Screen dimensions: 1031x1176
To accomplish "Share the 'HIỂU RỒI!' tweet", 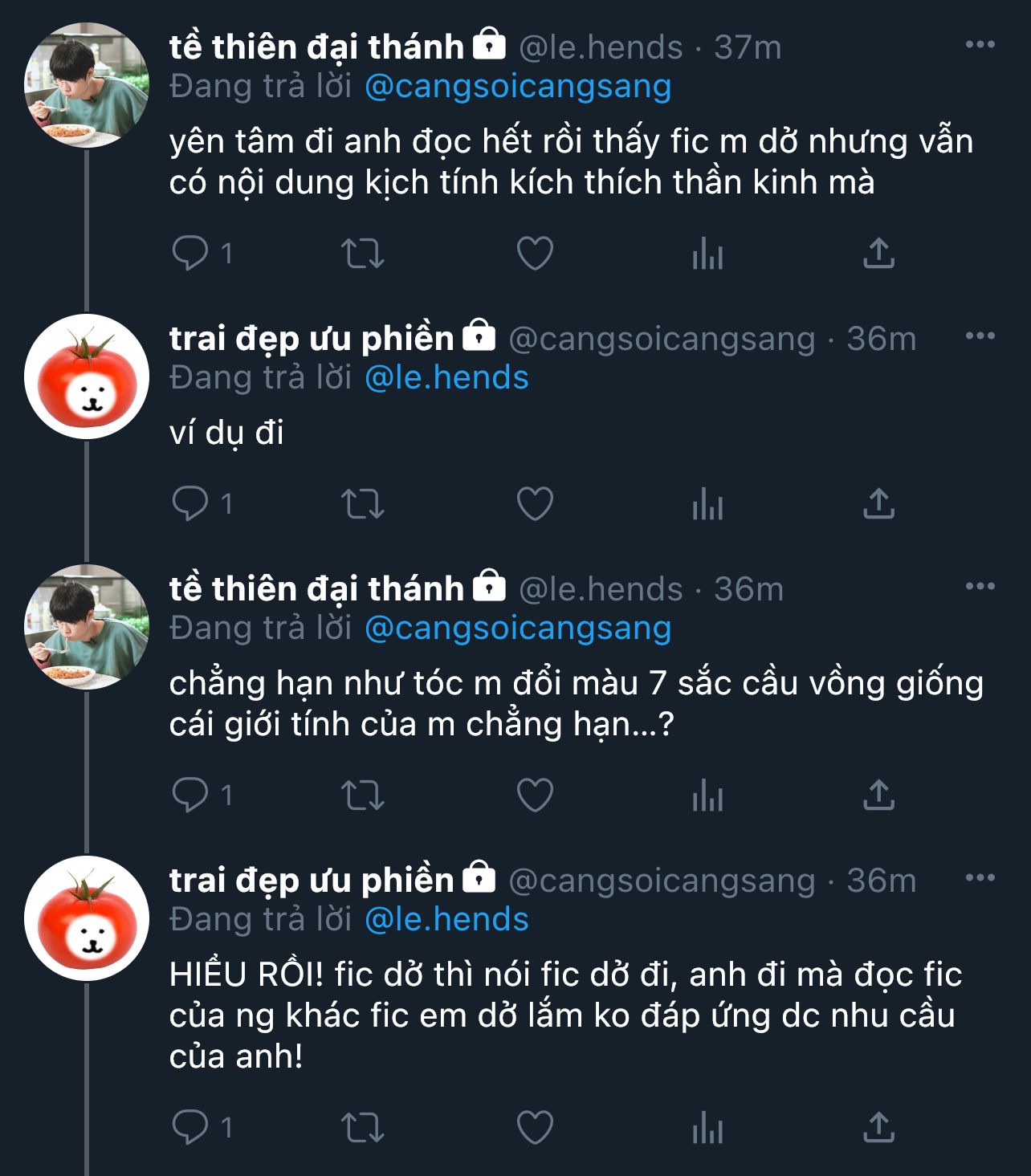I will (x=878, y=1127).
